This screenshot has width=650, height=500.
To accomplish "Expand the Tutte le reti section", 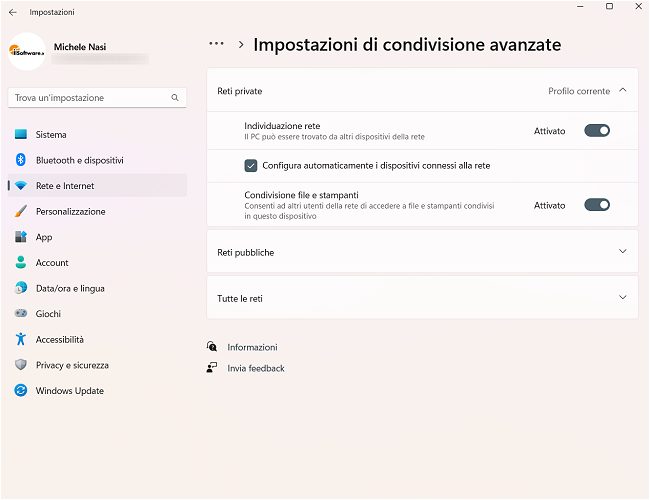I will click(622, 298).
